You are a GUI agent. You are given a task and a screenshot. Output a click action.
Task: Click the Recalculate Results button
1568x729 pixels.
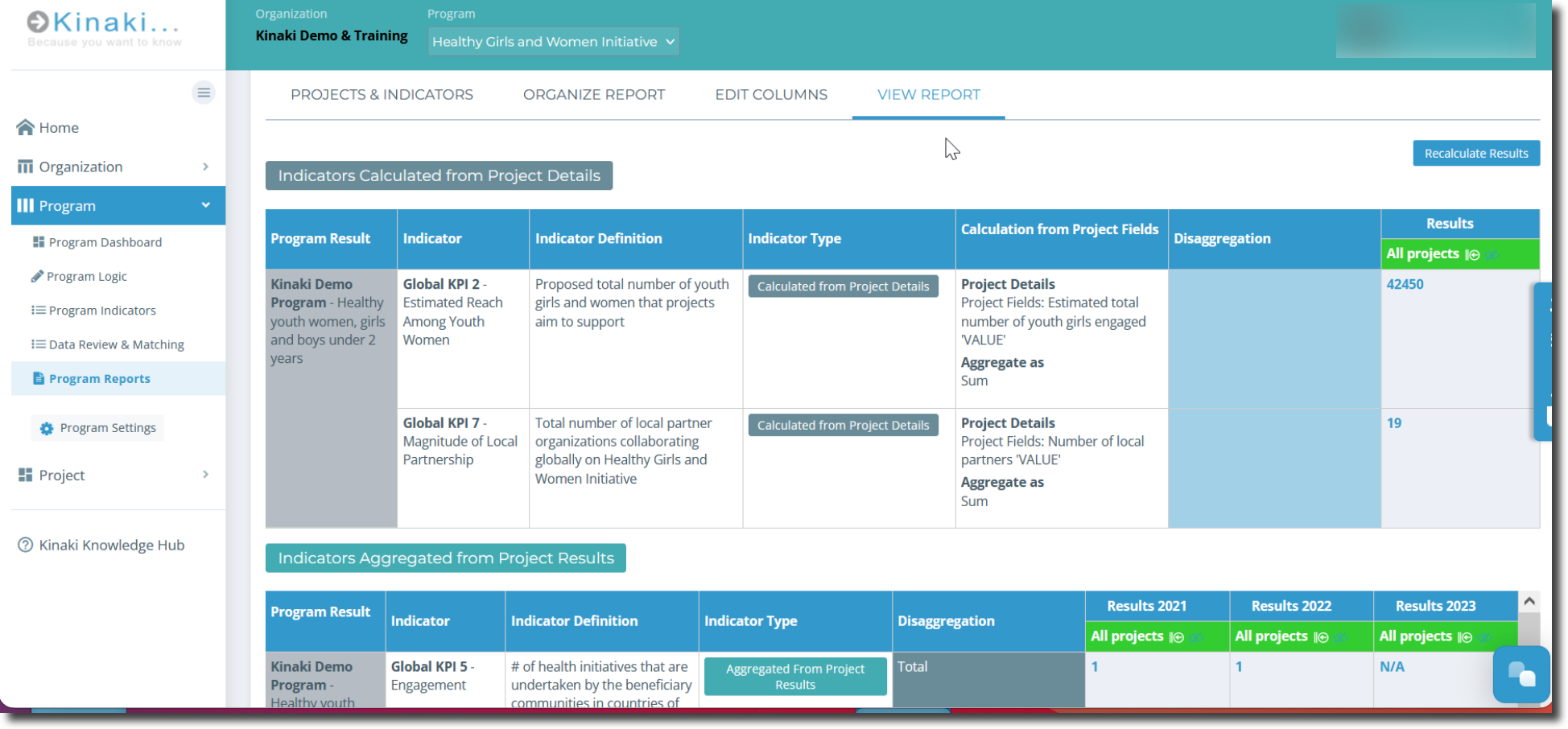coord(1476,153)
